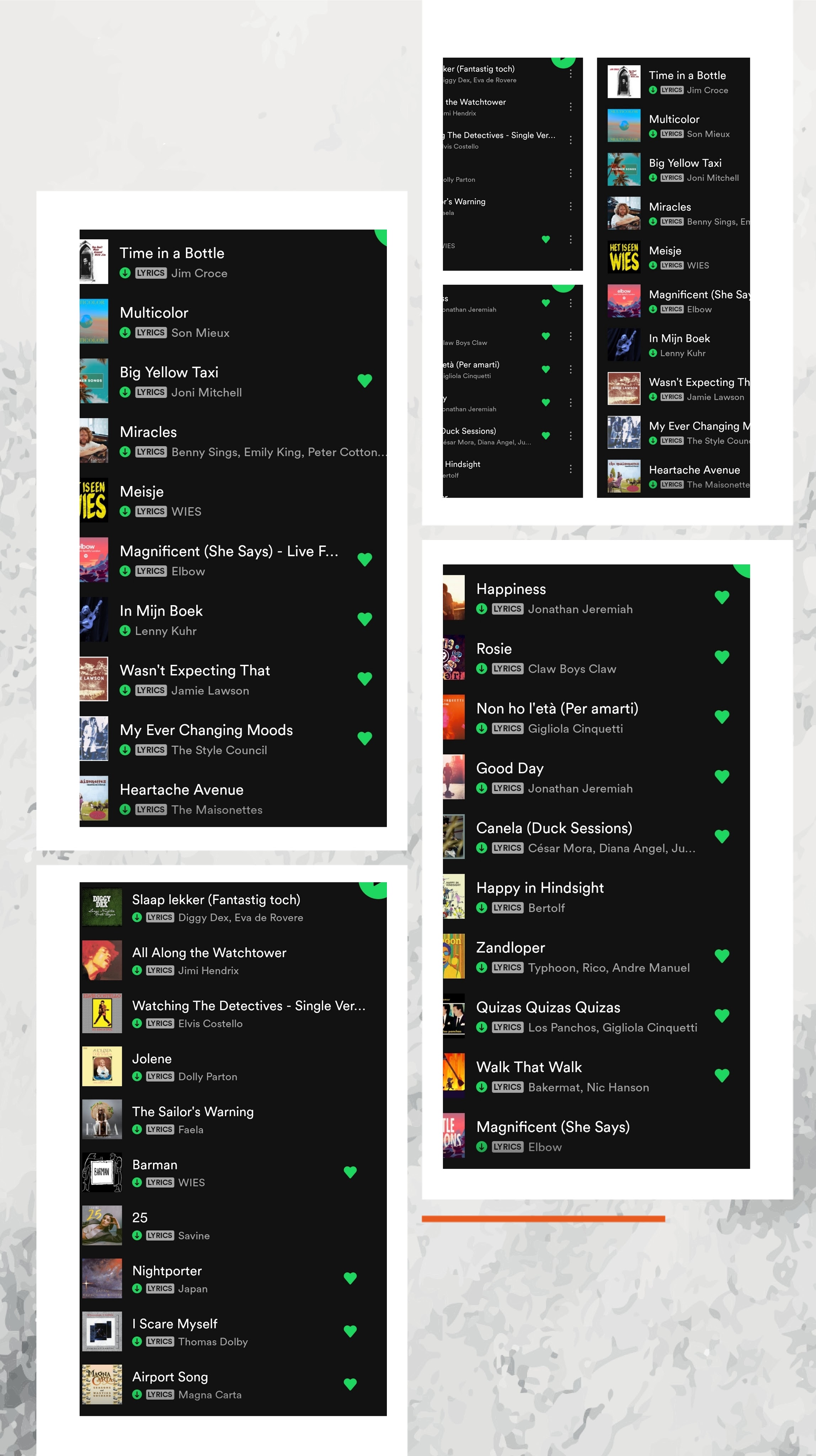Tap the download icon beside Lenny Kuhr
The width and height of the screenshot is (816, 1456).
[125, 631]
